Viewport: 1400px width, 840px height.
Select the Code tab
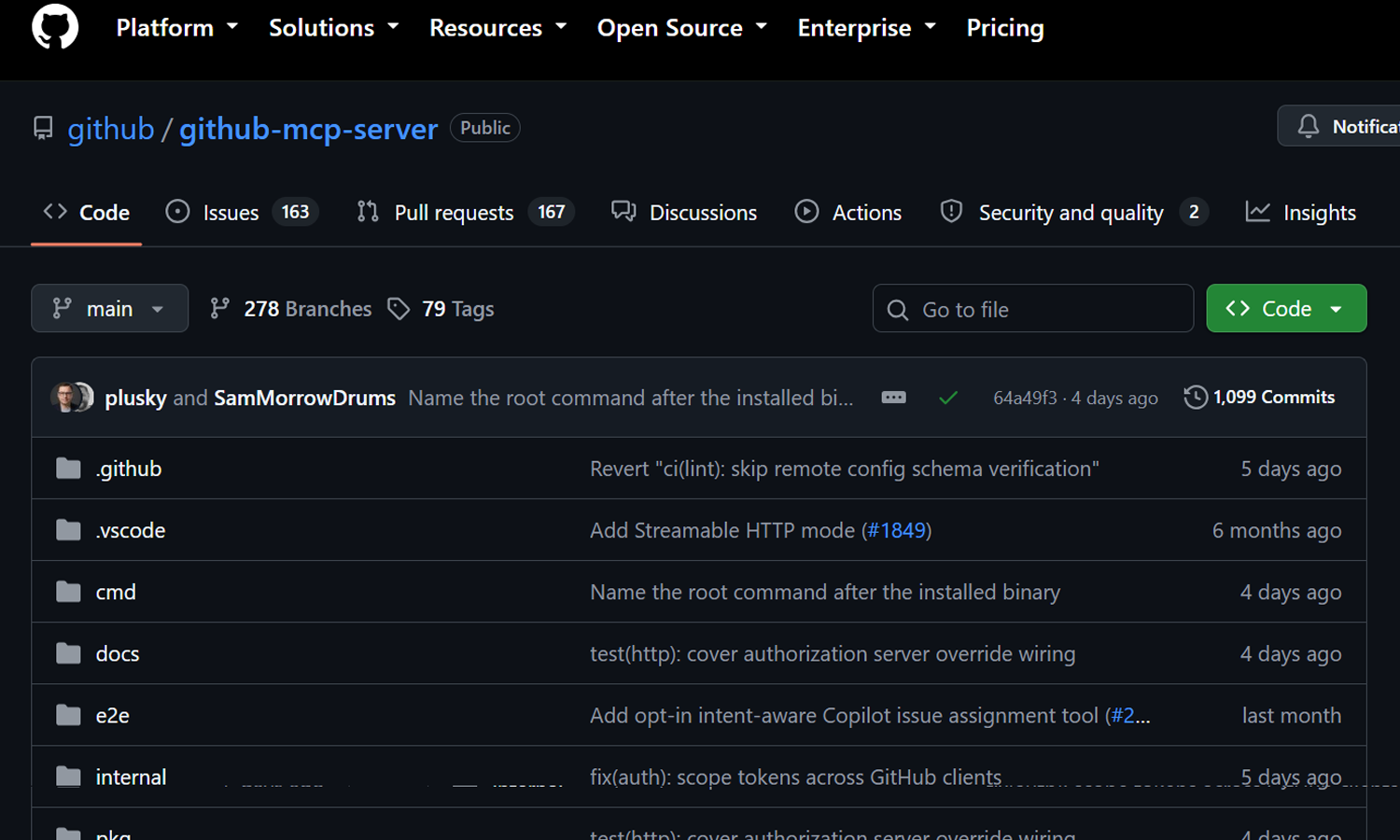[x=86, y=213]
